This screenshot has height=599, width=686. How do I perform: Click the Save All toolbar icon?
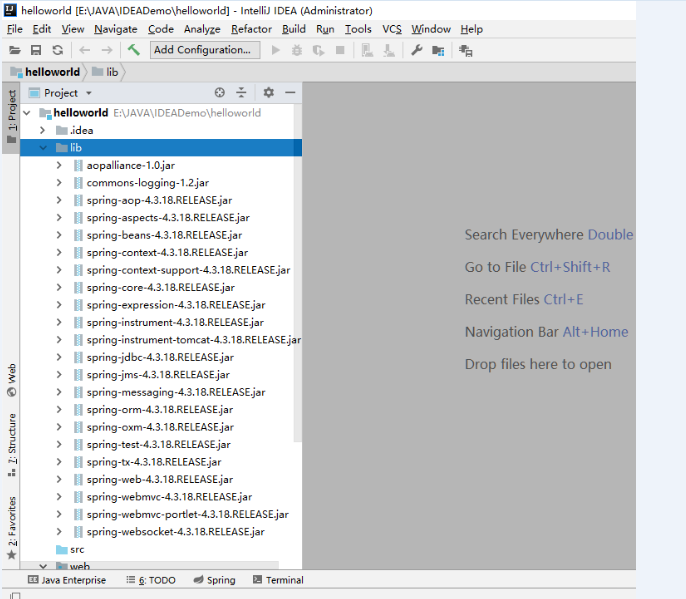click(36, 50)
